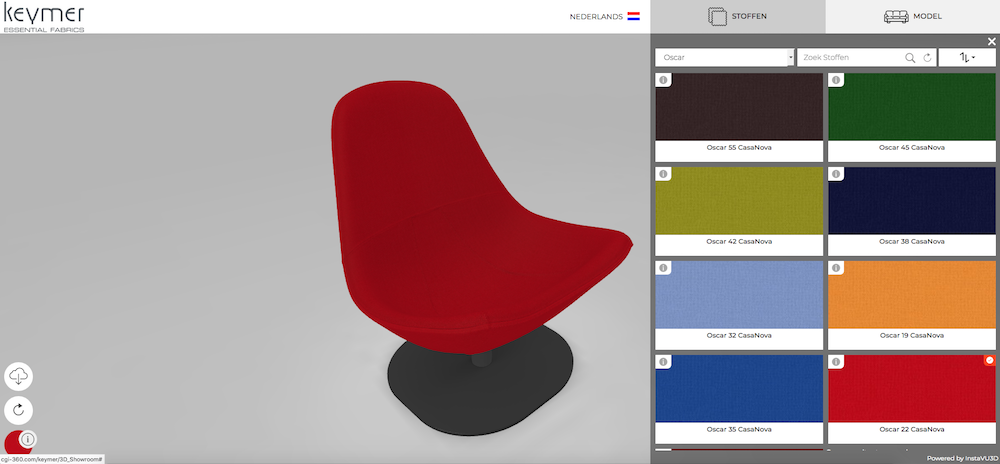Select the Oscar 32 CasaNova light blue swatch

(739, 294)
